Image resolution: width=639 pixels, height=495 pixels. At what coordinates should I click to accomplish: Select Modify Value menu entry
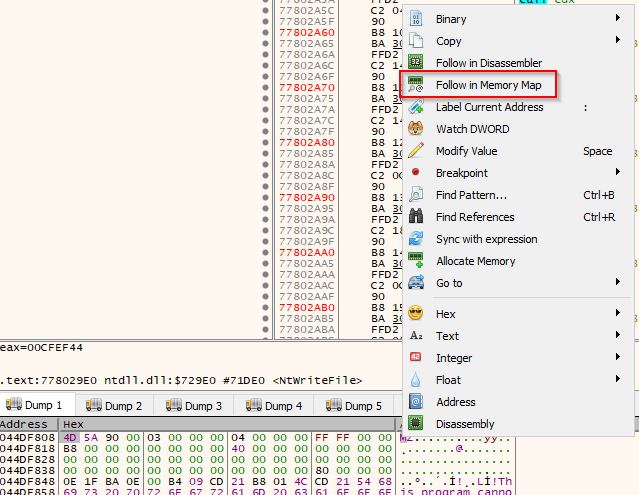467,151
